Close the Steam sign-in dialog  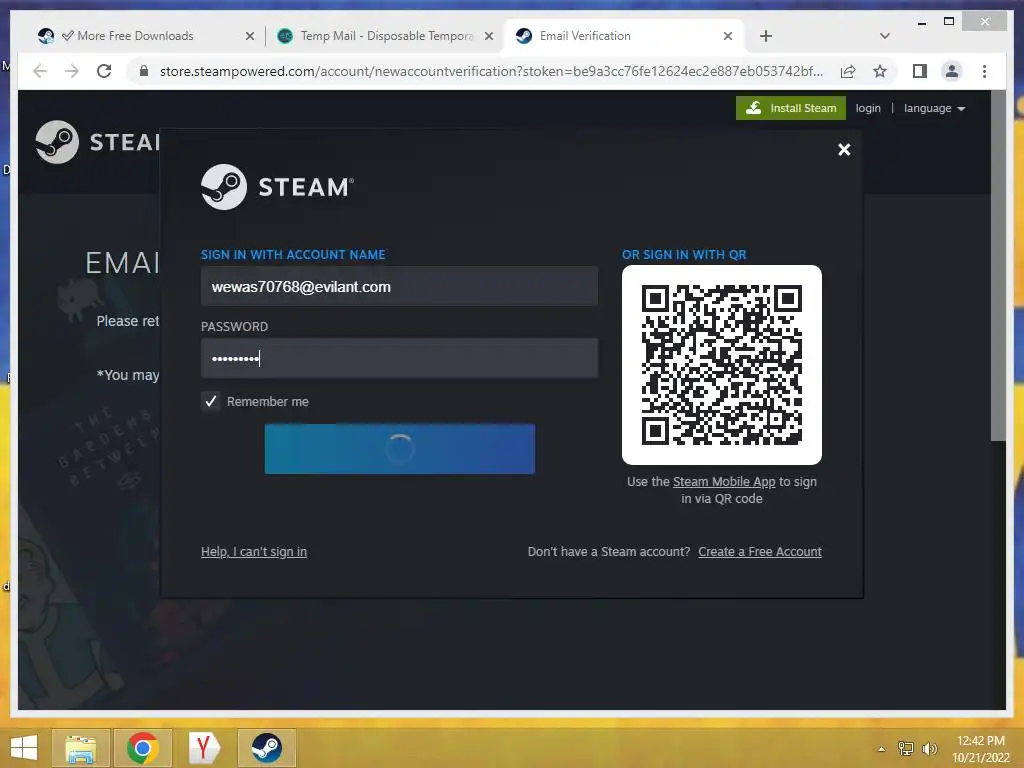point(844,150)
